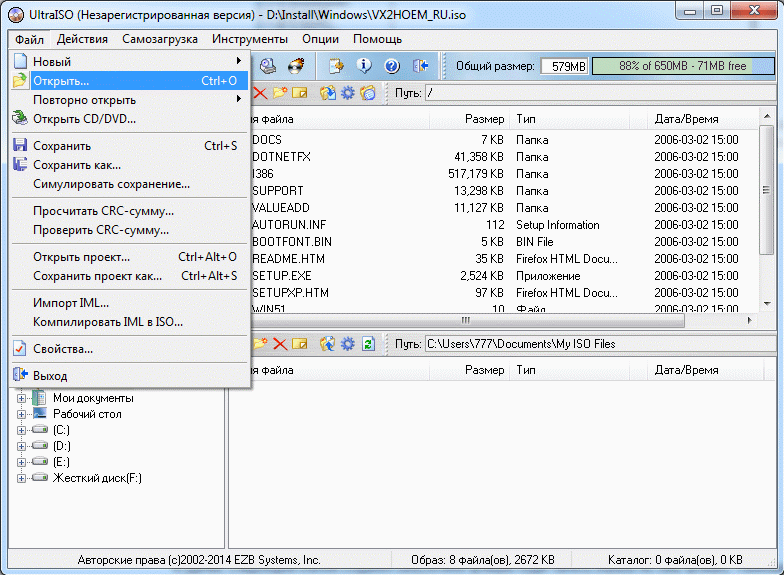
Task: Click red X delete icon in local files toolbar
Action: 280,344
